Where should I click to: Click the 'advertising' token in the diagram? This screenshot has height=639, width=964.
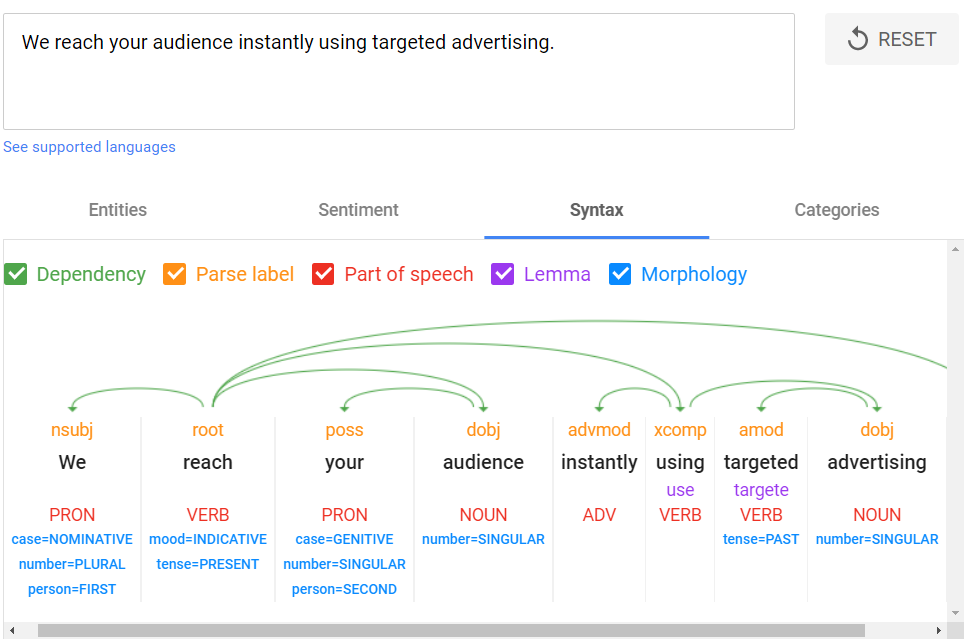(x=877, y=462)
